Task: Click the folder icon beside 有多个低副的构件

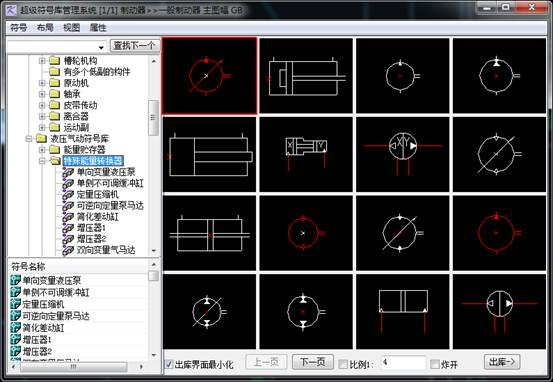Action: point(54,72)
